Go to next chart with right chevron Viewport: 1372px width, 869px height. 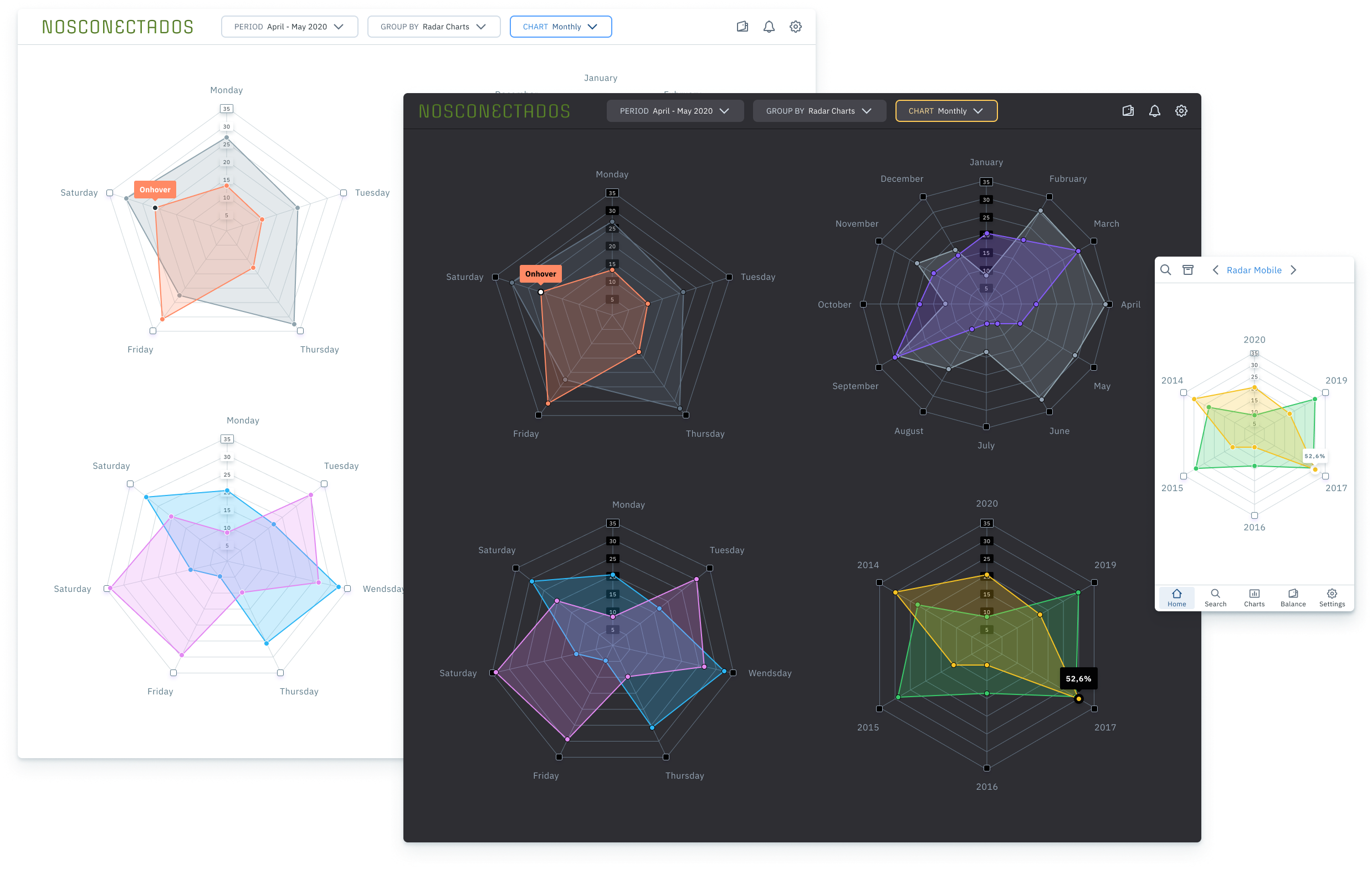point(1293,270)
